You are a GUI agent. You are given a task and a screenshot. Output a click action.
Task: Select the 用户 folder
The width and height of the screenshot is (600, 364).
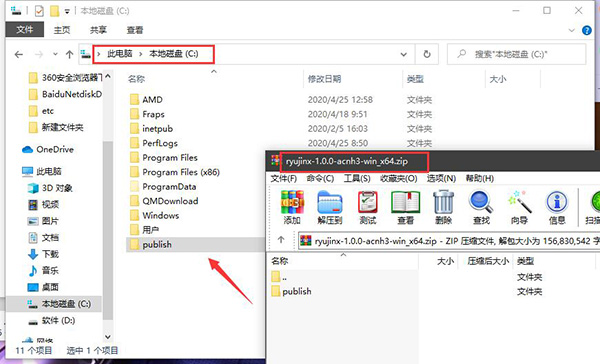pos(144,230)
